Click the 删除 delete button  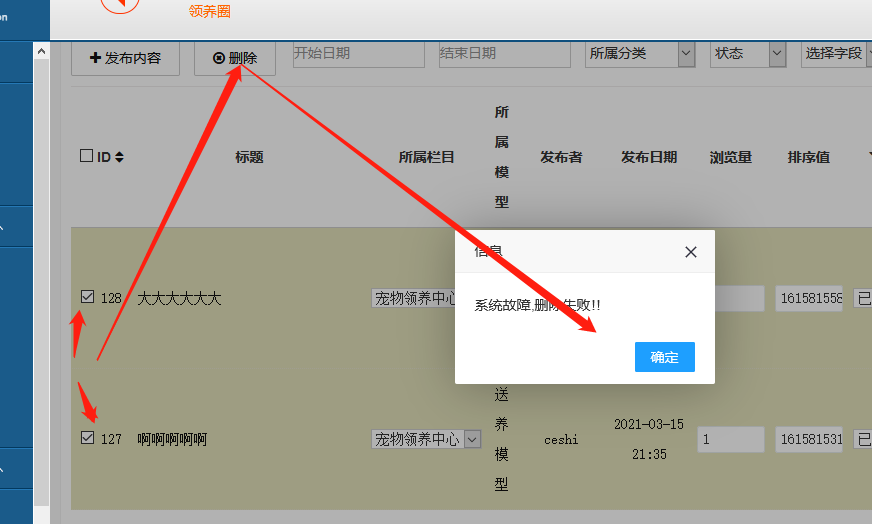point(235,58)
